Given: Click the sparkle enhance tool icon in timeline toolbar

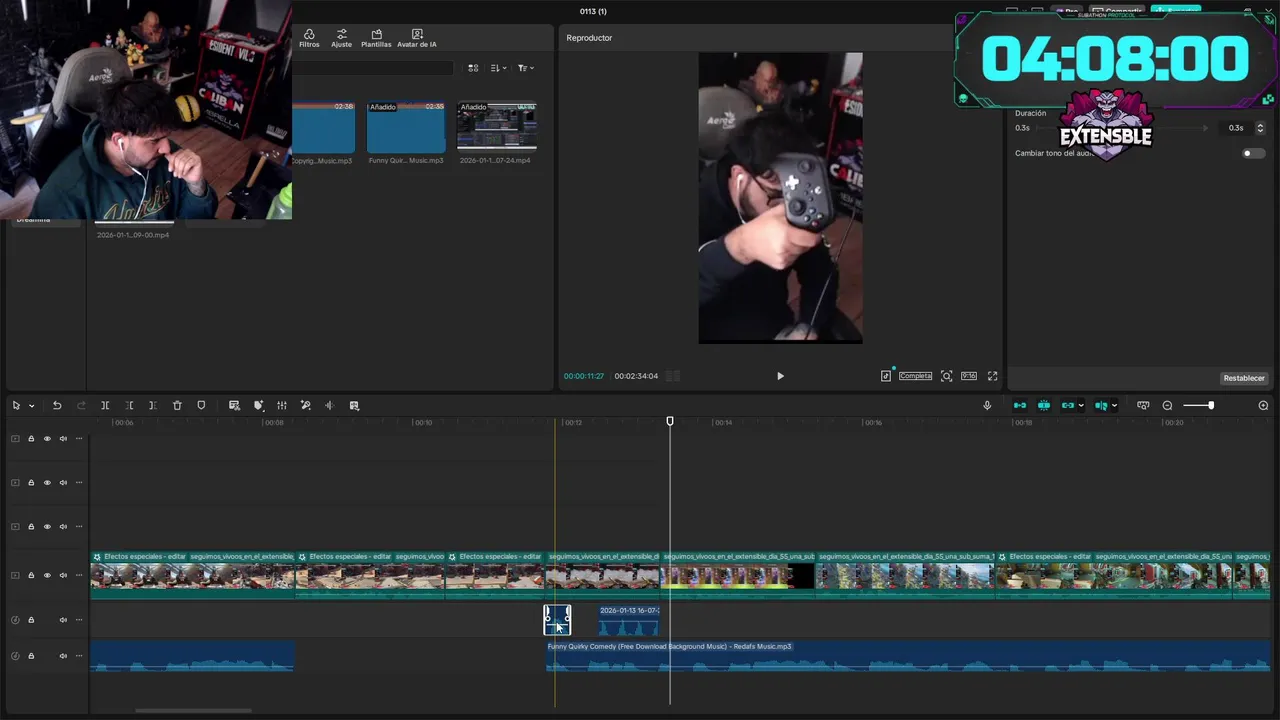Looking at the screenshot, I should pos(258,405).
